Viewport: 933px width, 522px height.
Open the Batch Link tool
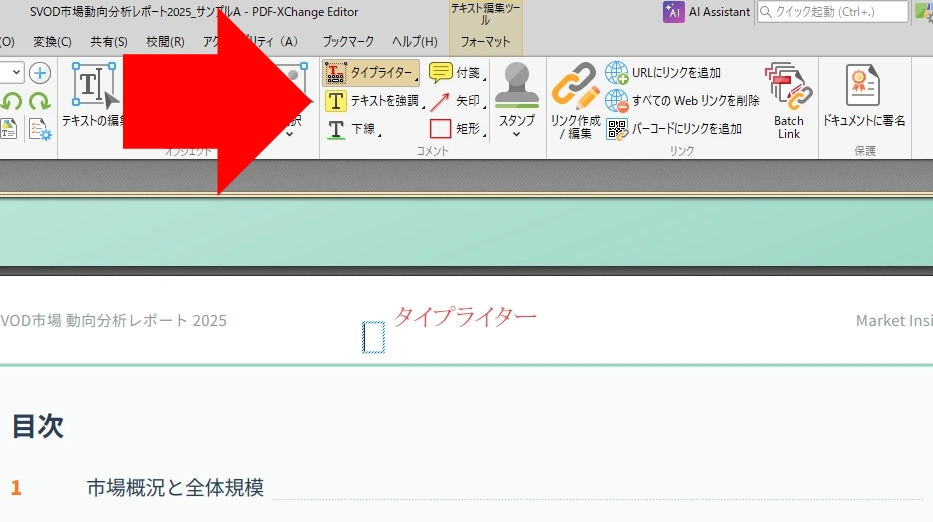(x=788, y=101)
